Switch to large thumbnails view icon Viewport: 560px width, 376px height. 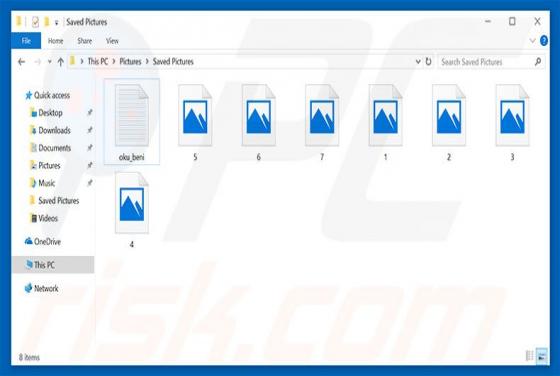[541, 355]
